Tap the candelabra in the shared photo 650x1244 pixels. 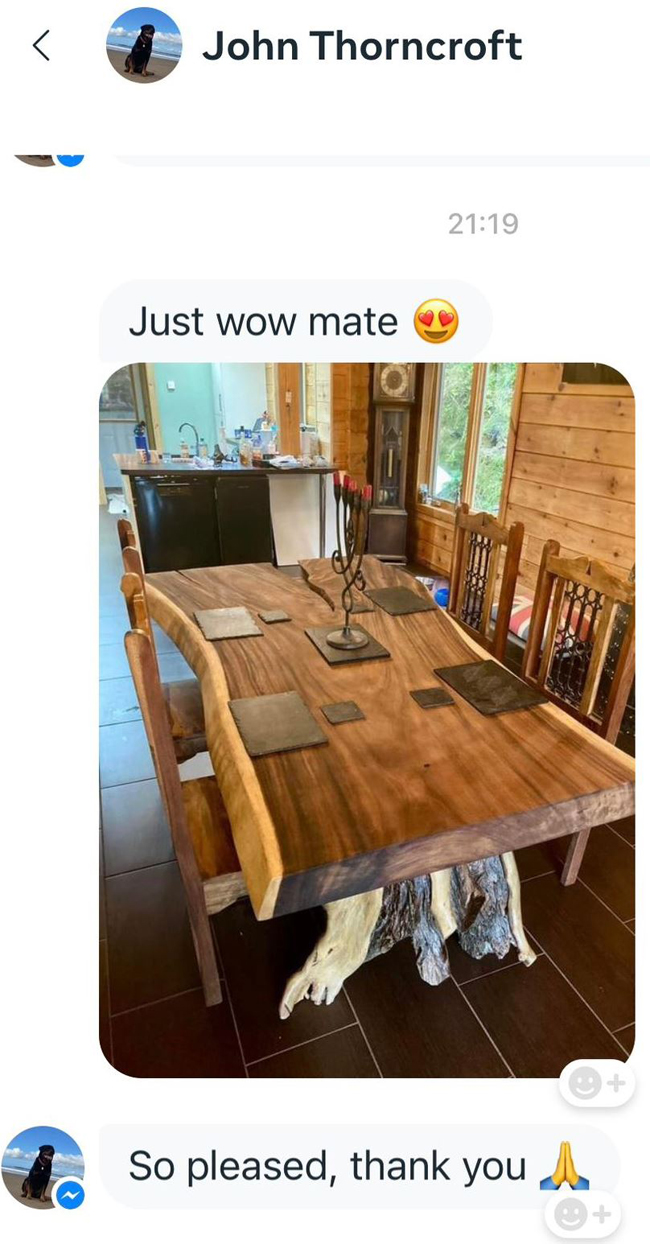click(x=352, y=562)
